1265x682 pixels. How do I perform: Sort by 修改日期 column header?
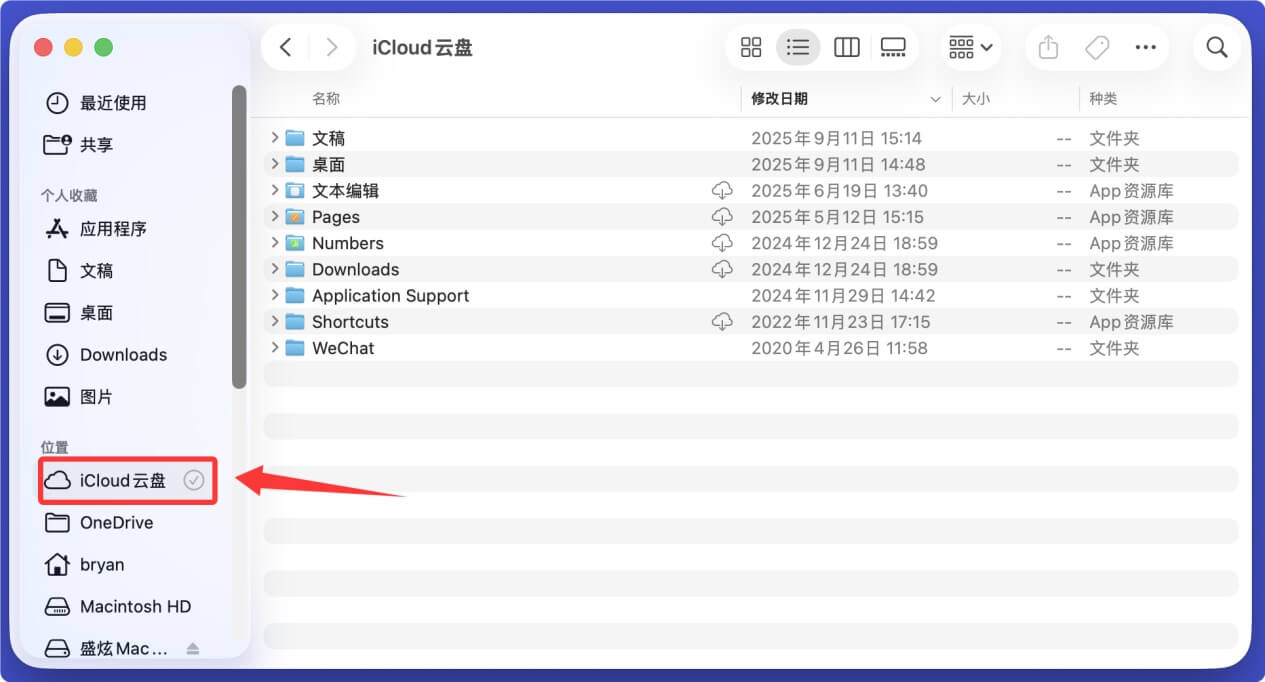click(780, 99)
